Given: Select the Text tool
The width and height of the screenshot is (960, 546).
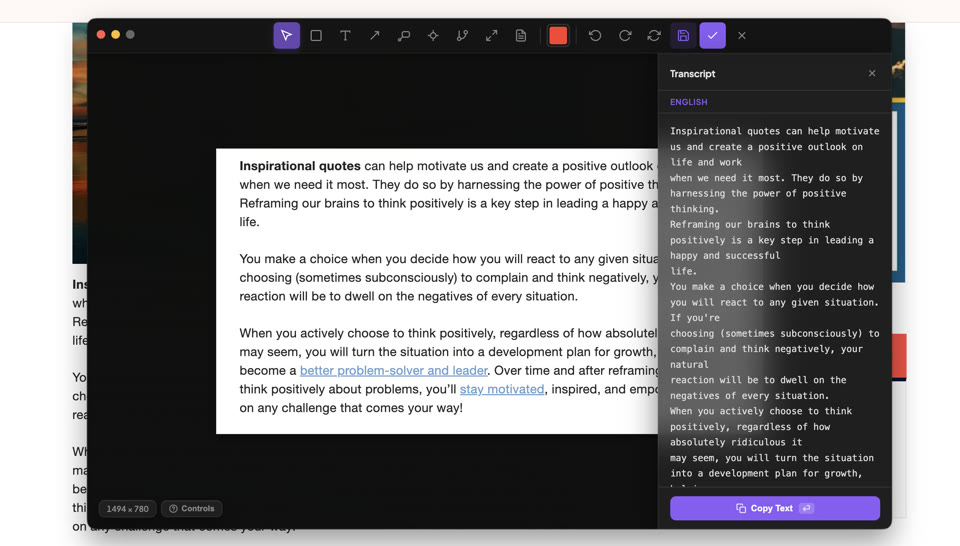Looking at the screenshot, I should pos(345,36).
